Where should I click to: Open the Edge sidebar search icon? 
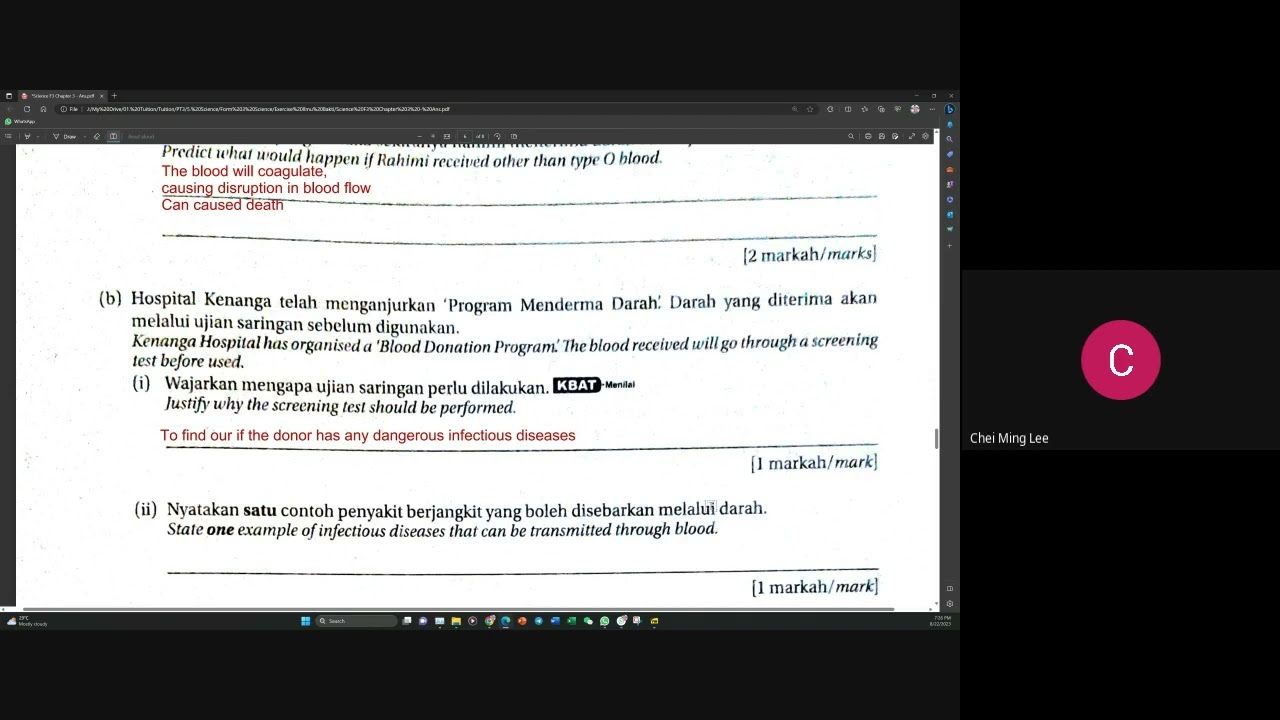coord(950,139)
